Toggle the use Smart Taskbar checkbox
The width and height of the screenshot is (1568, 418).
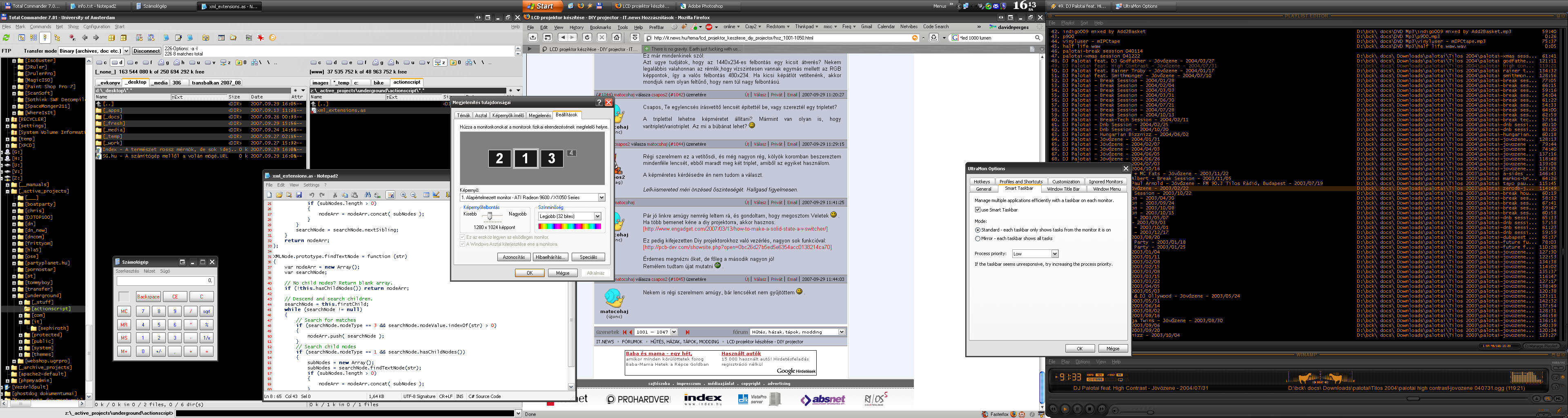click(978, 210)
